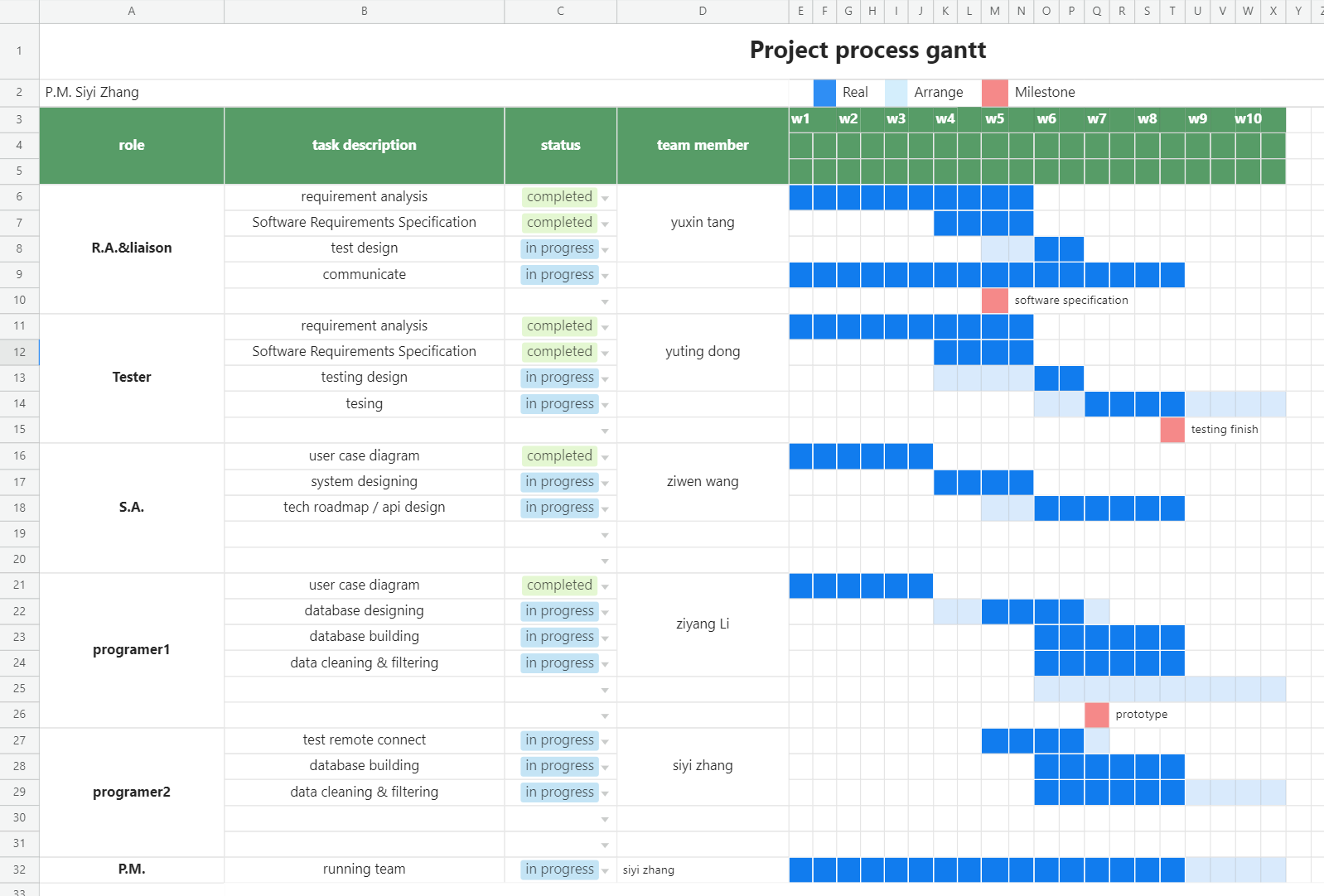Expand the database designing status dropdown arrow

tap(605, 613)
